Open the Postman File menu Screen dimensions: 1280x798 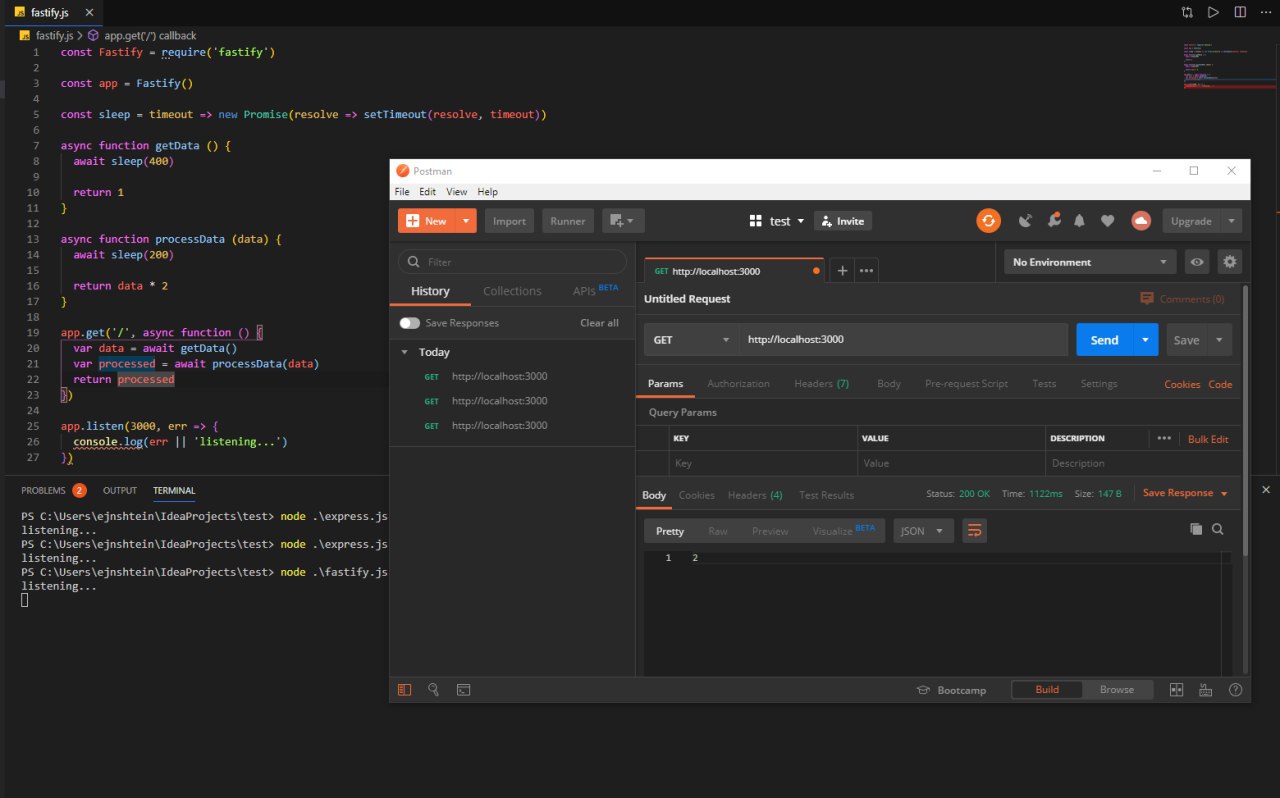click(402, 192)
